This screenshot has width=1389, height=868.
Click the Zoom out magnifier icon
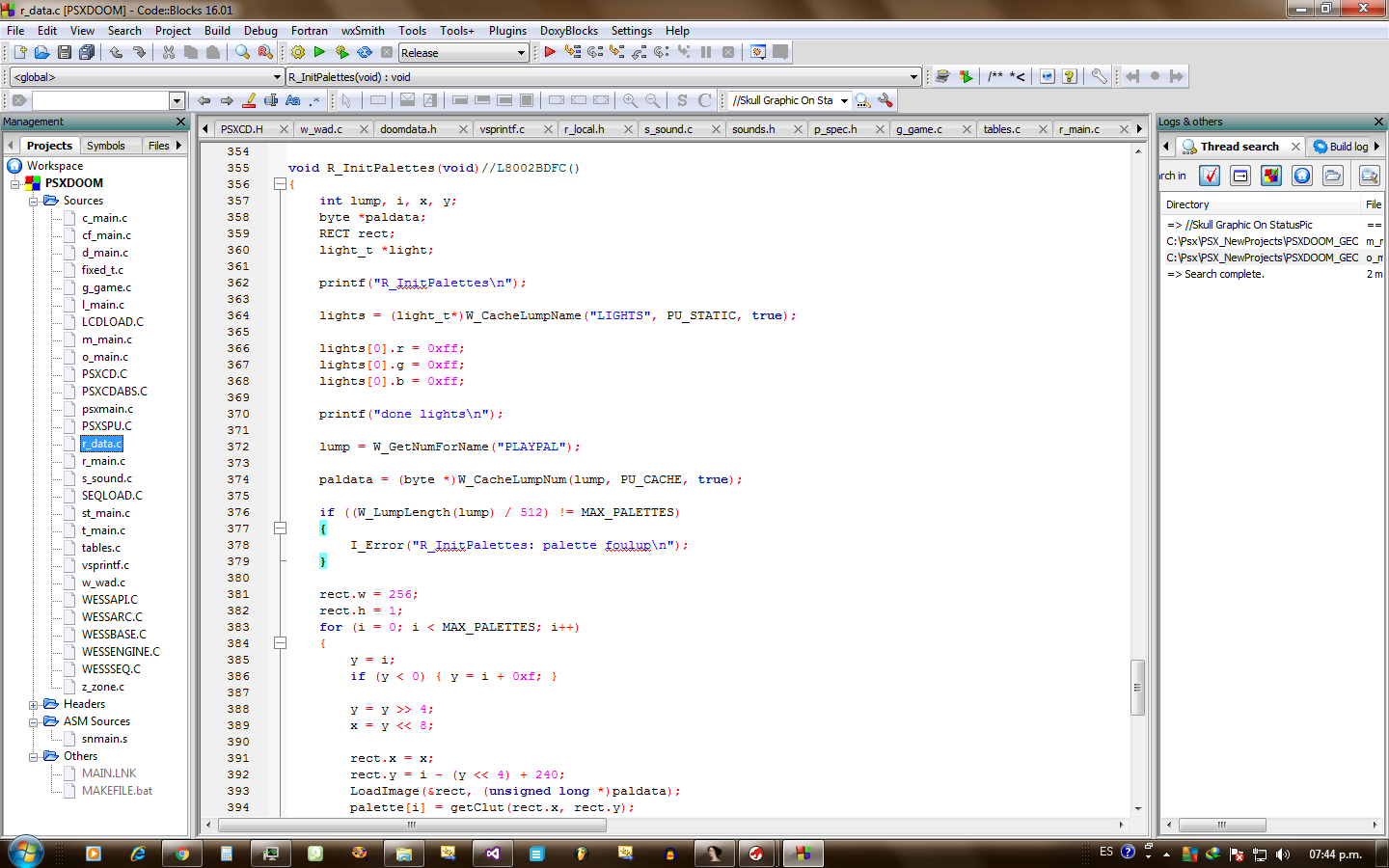[653, 100]
